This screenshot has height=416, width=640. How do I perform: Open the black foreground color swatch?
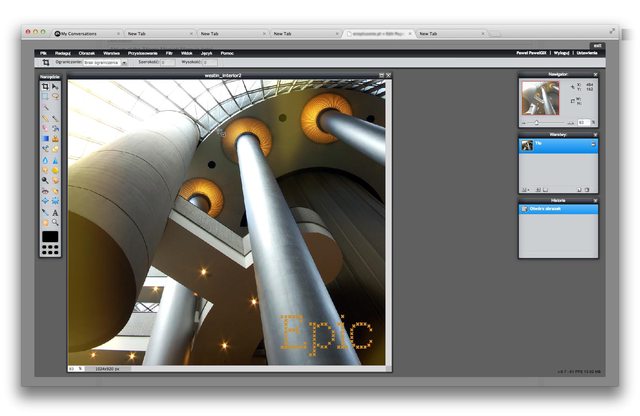[50, 236]
